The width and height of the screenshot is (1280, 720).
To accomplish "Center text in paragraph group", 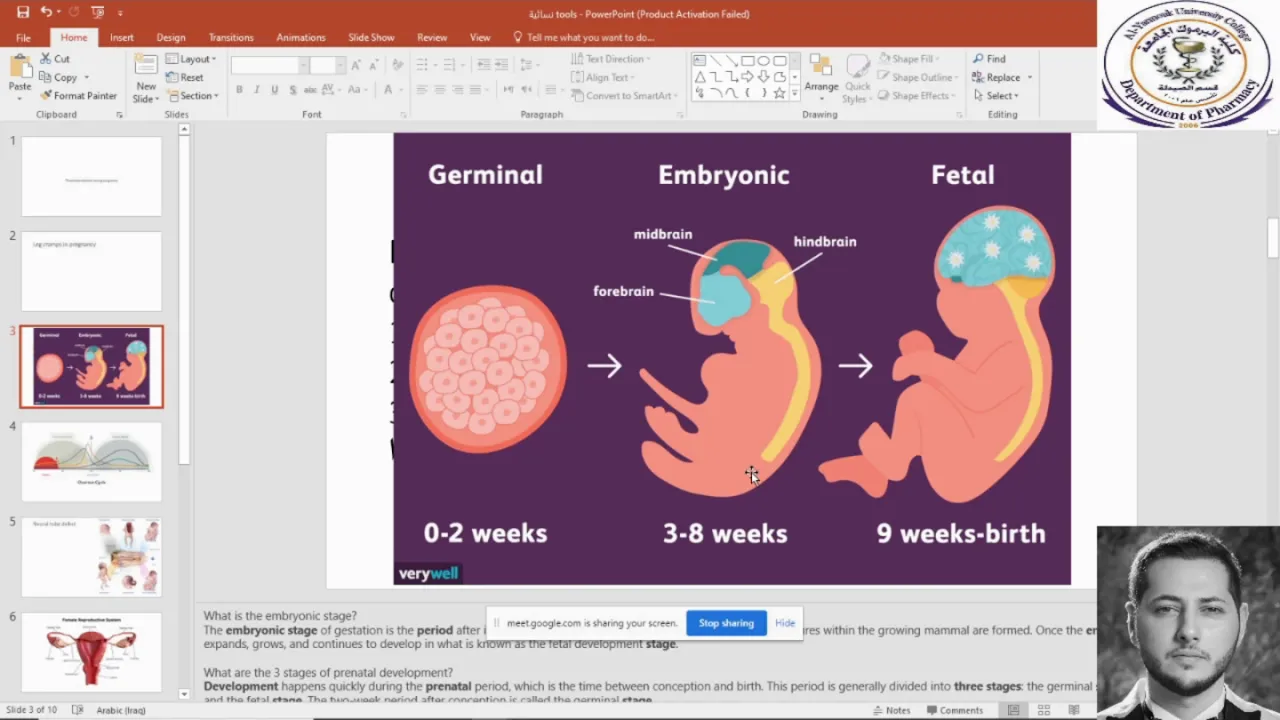I will tap(440, 90).
